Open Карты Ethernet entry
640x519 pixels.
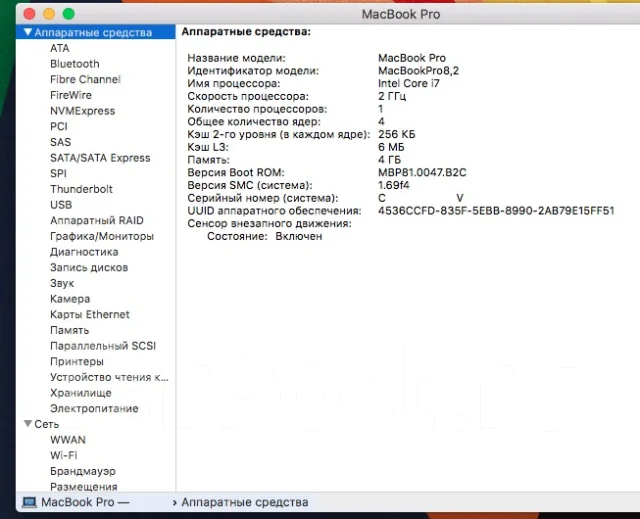coord(89,315)
